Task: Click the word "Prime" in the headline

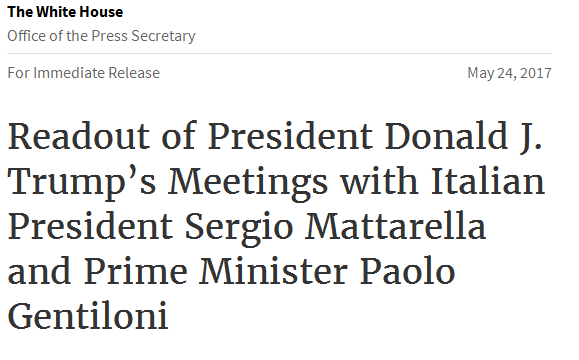Action: (136, 271)
